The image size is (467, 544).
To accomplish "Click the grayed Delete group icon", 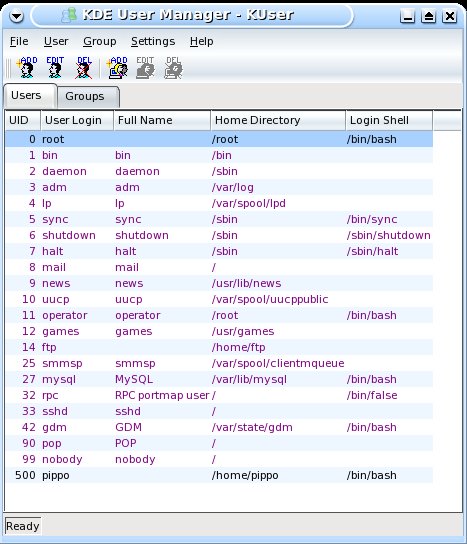I will 173,67.
